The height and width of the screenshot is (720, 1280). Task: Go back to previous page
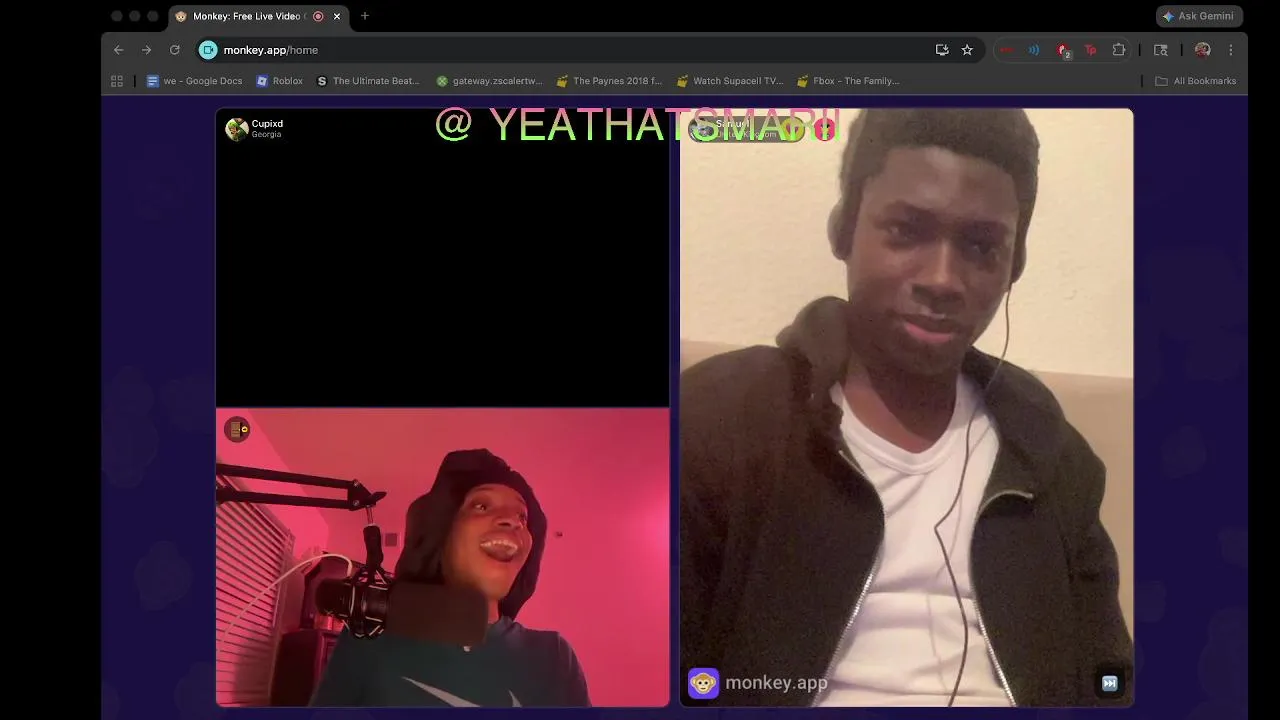[x=119, y=50]
